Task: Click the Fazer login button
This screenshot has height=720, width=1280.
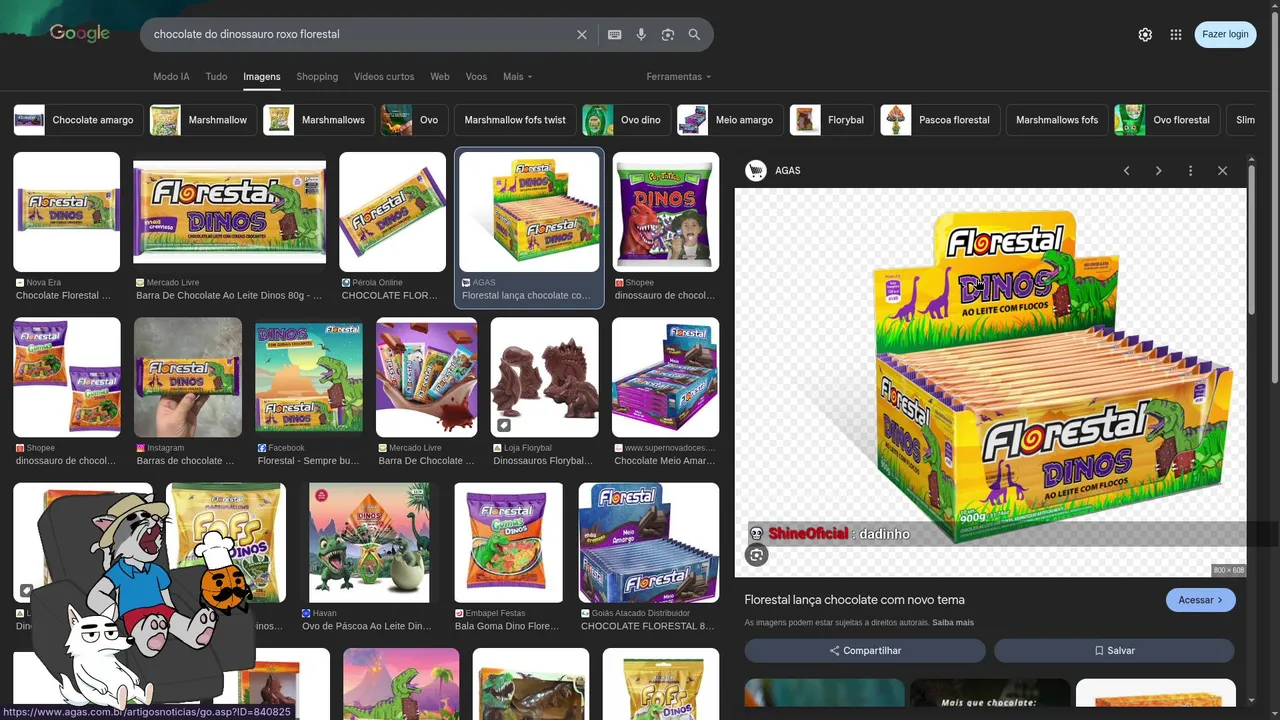Action: tap(1225, 34)
